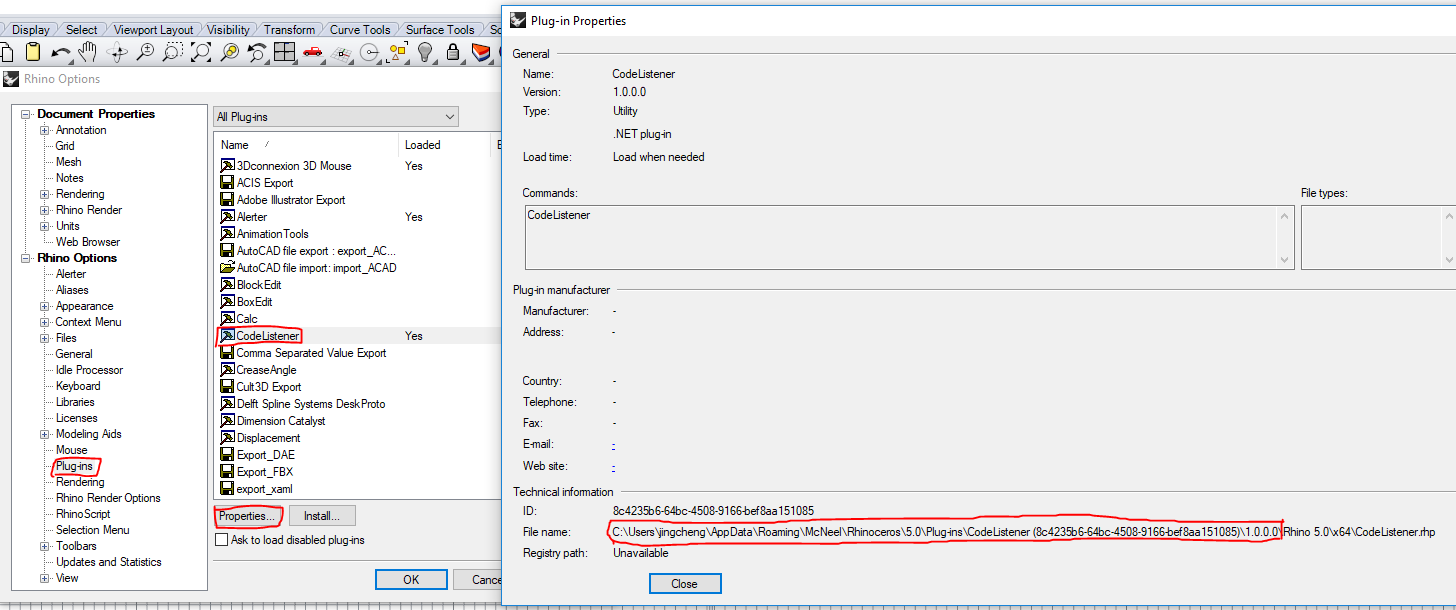Expand the Rhino Render tree node
The width and height of the screenshot is (1456, 610).
(x=45, y=210)
